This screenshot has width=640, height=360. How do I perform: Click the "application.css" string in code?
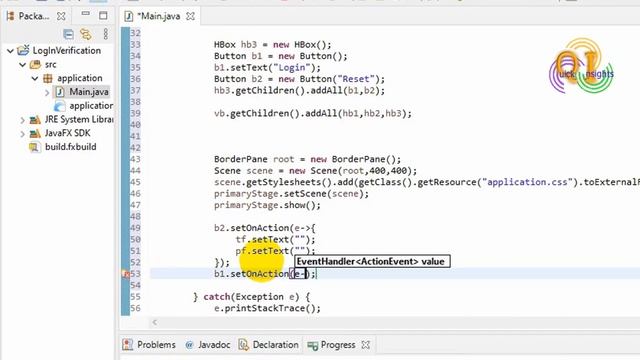527,182
